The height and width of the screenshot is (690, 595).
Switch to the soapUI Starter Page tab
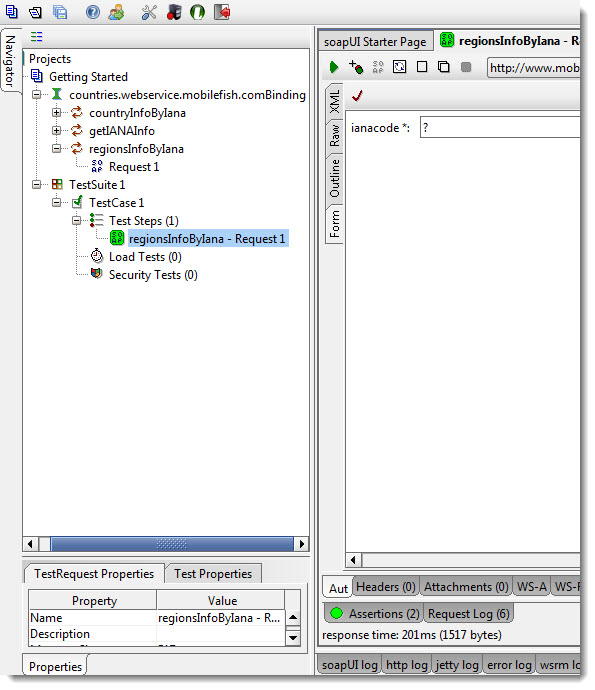(x=375, y=42)
